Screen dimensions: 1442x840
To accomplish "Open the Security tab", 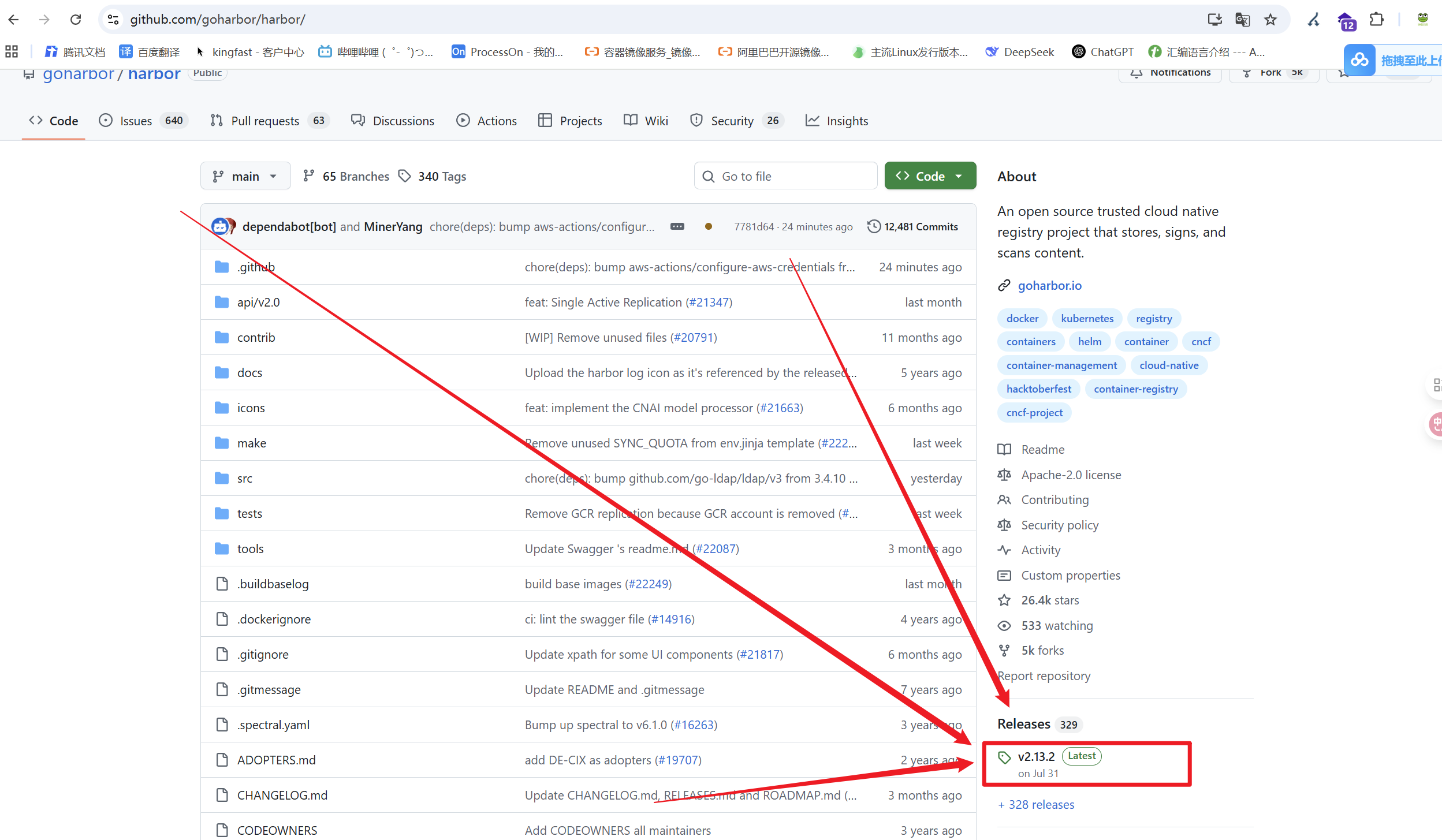I will (x=737, y=121).
